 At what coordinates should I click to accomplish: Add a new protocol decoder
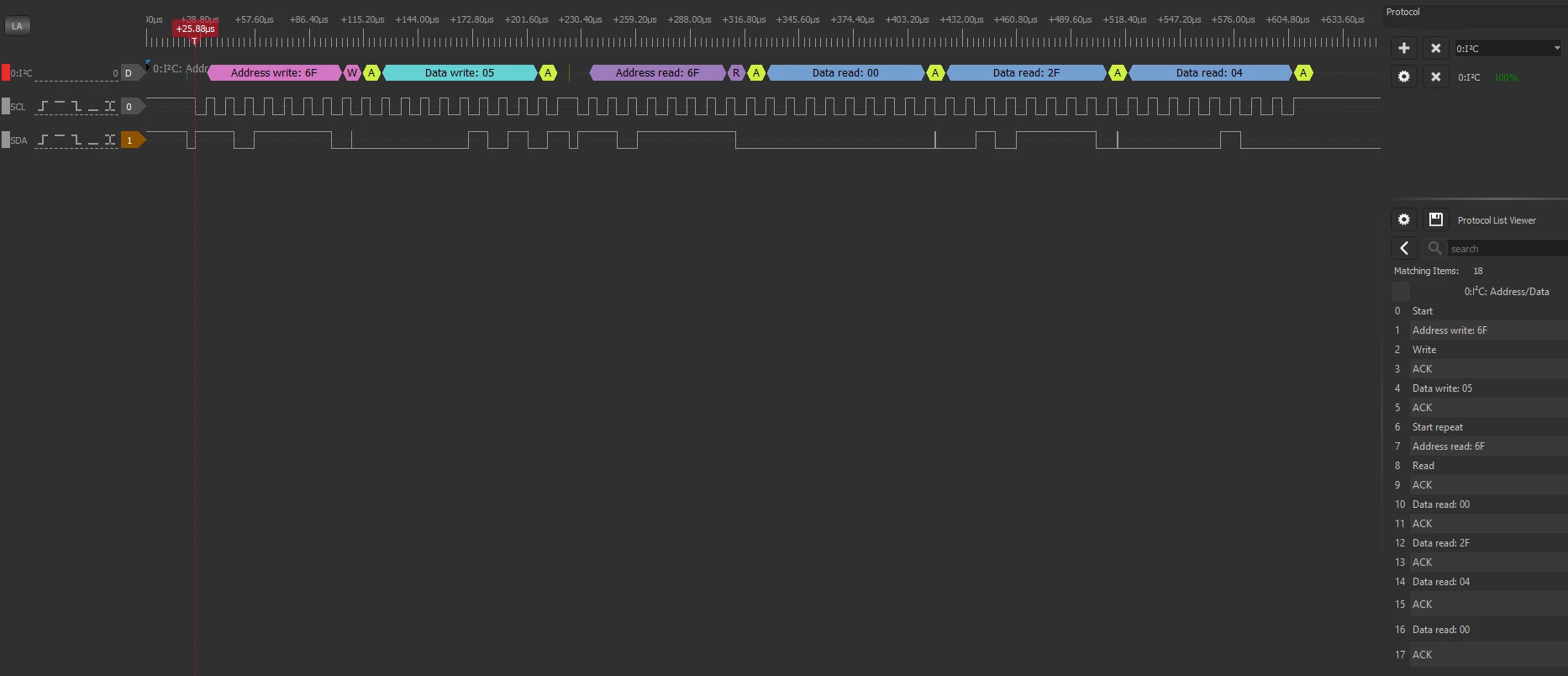pos(1403,48)
